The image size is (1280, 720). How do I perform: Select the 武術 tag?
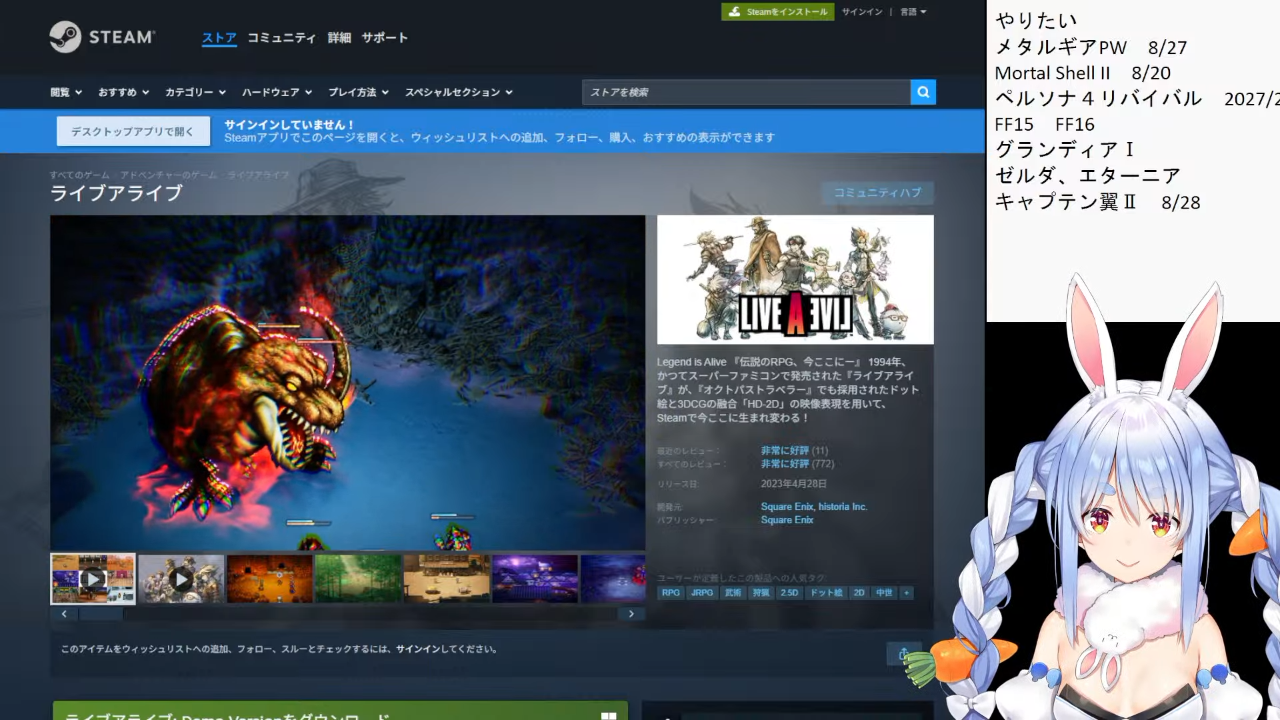(x=733, y=593)
